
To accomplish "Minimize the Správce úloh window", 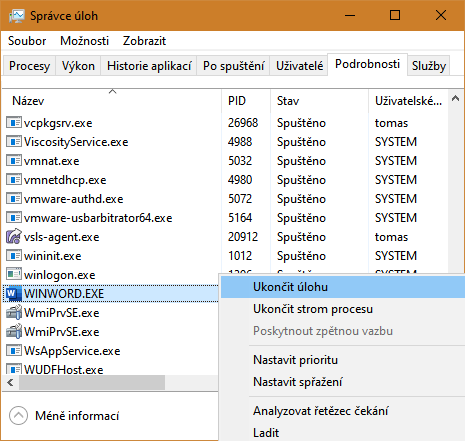I will click(x=350, y=15).
